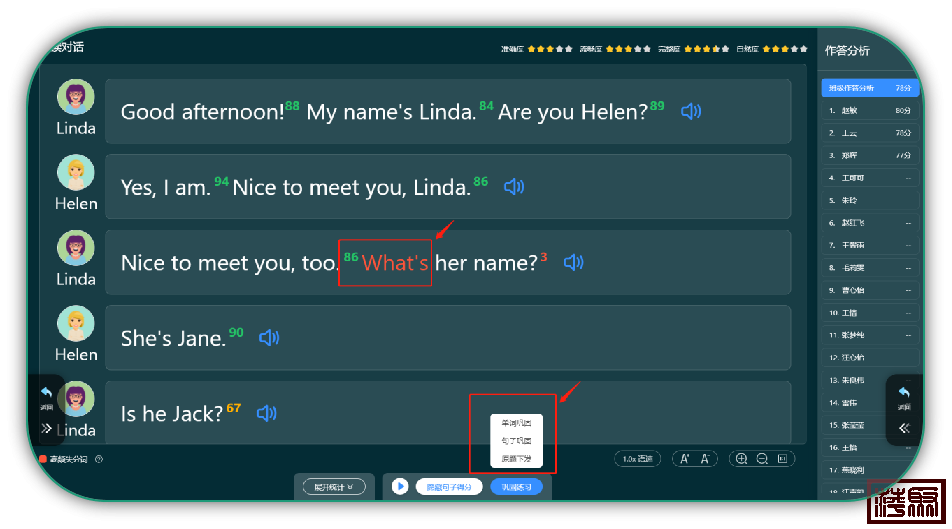Play audio for "Is he Jack?" line

point(266,413)
